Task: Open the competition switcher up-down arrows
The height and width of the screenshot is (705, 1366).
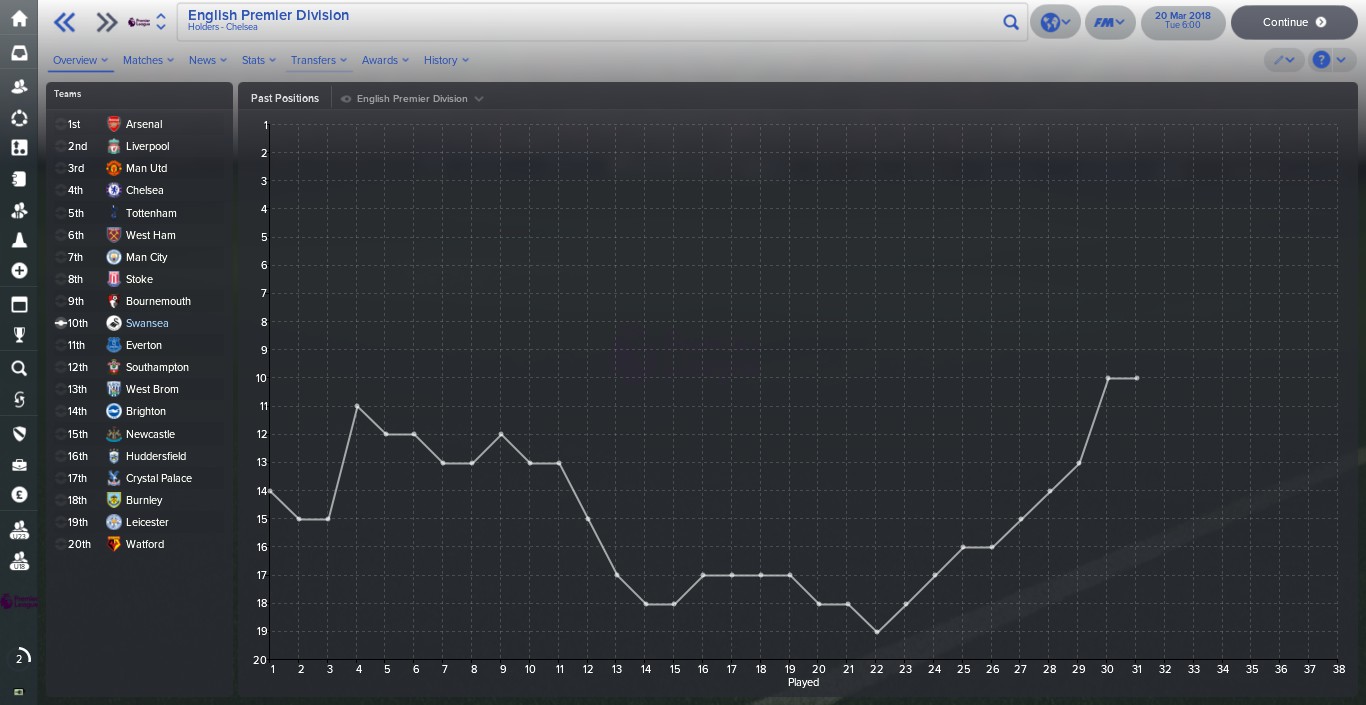Action: point(161,22)
